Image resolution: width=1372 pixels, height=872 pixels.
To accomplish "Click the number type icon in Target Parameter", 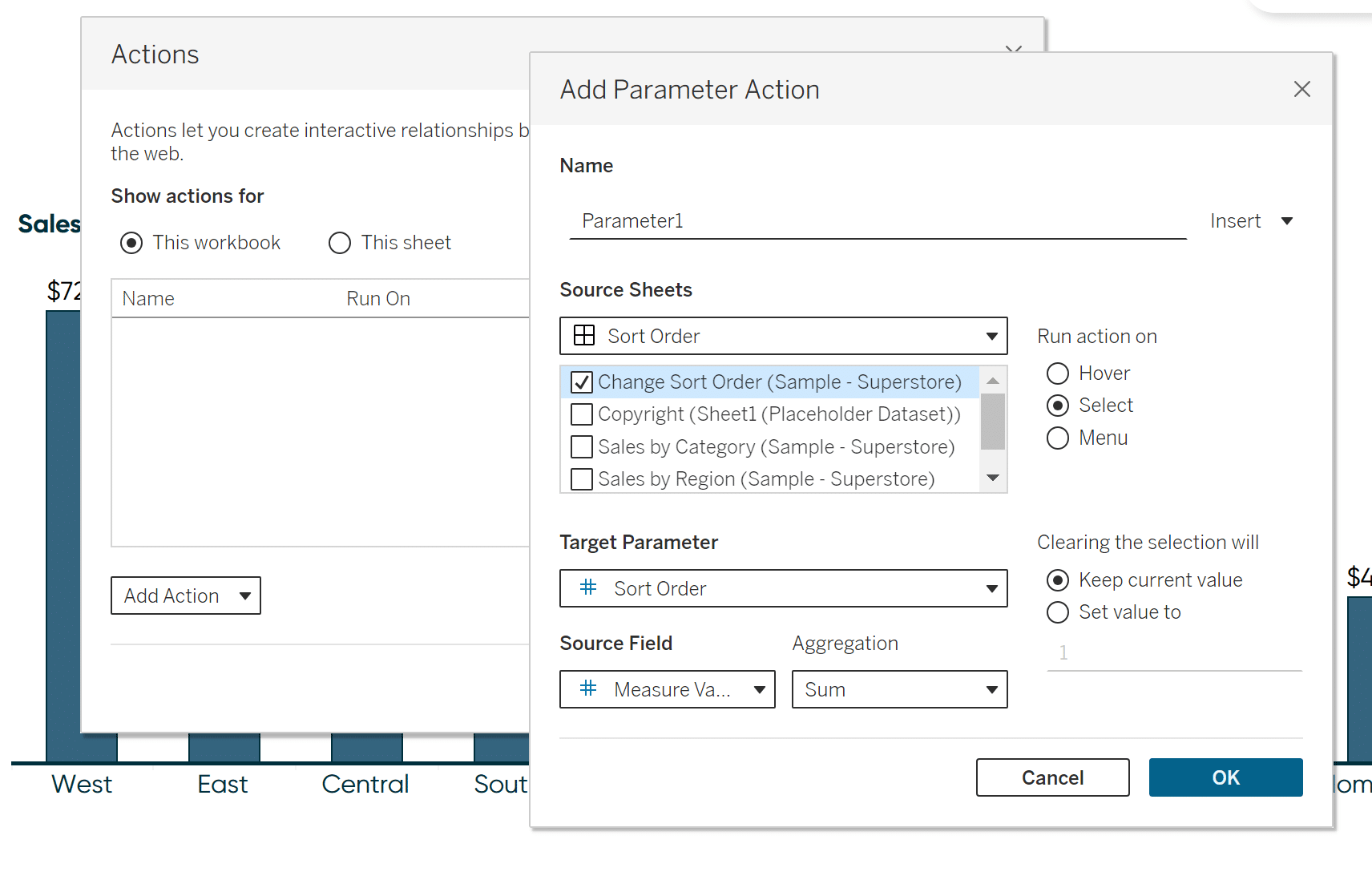I will (x=588, y=587).
